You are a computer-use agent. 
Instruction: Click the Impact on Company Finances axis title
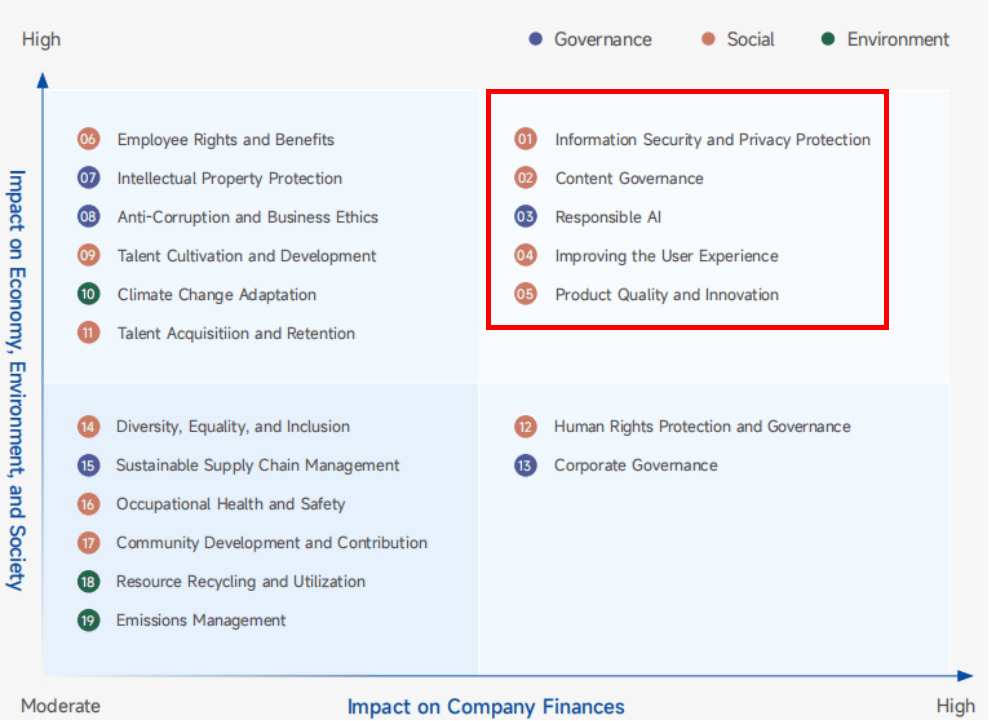tap(486, 706)
